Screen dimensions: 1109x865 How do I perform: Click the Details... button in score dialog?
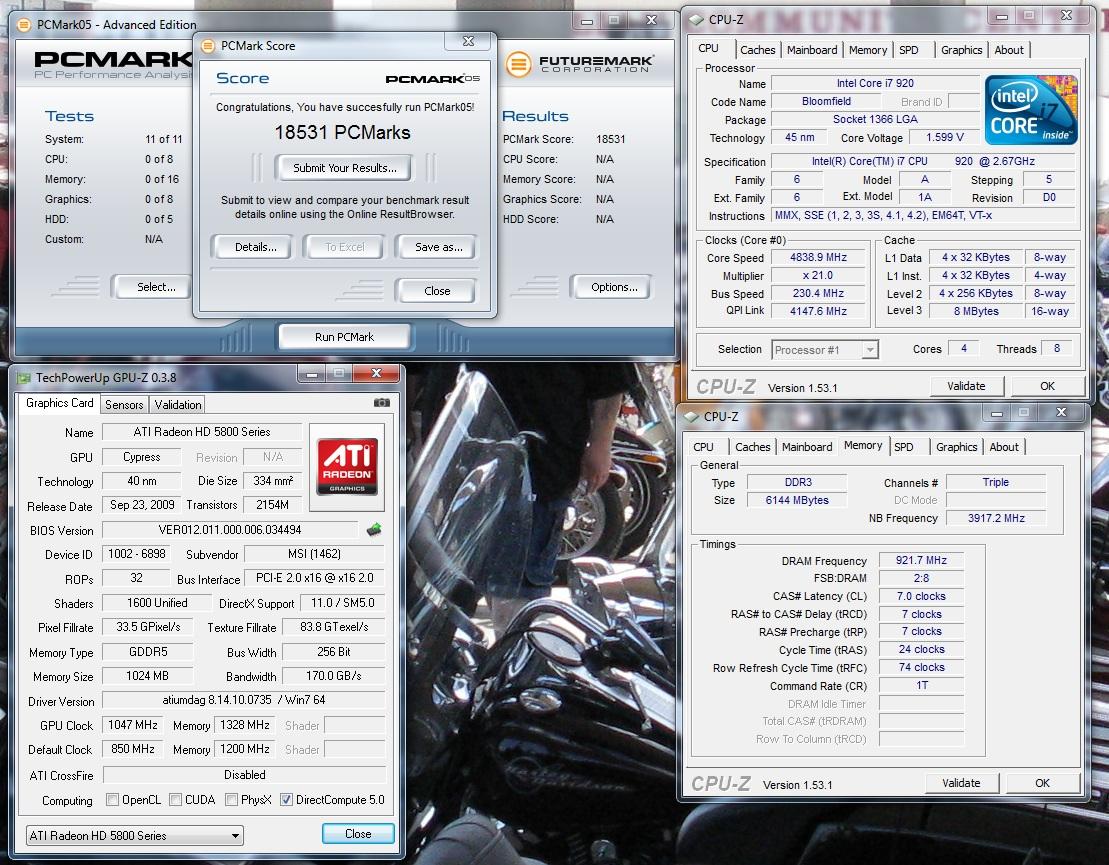click(255, 247)
